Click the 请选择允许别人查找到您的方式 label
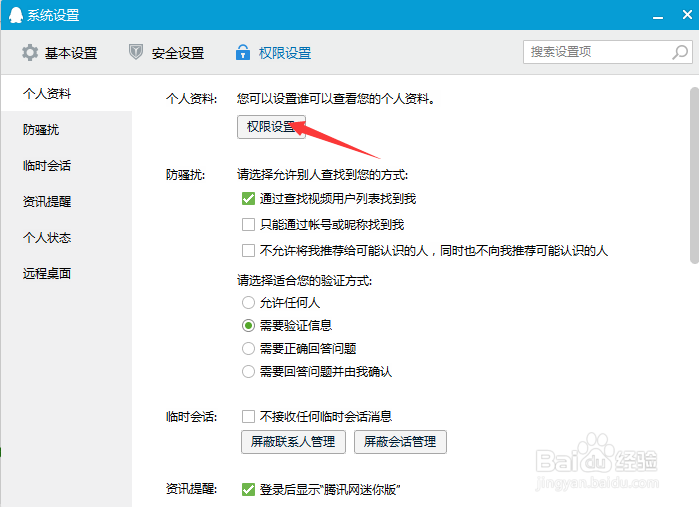 coord(322,175)
